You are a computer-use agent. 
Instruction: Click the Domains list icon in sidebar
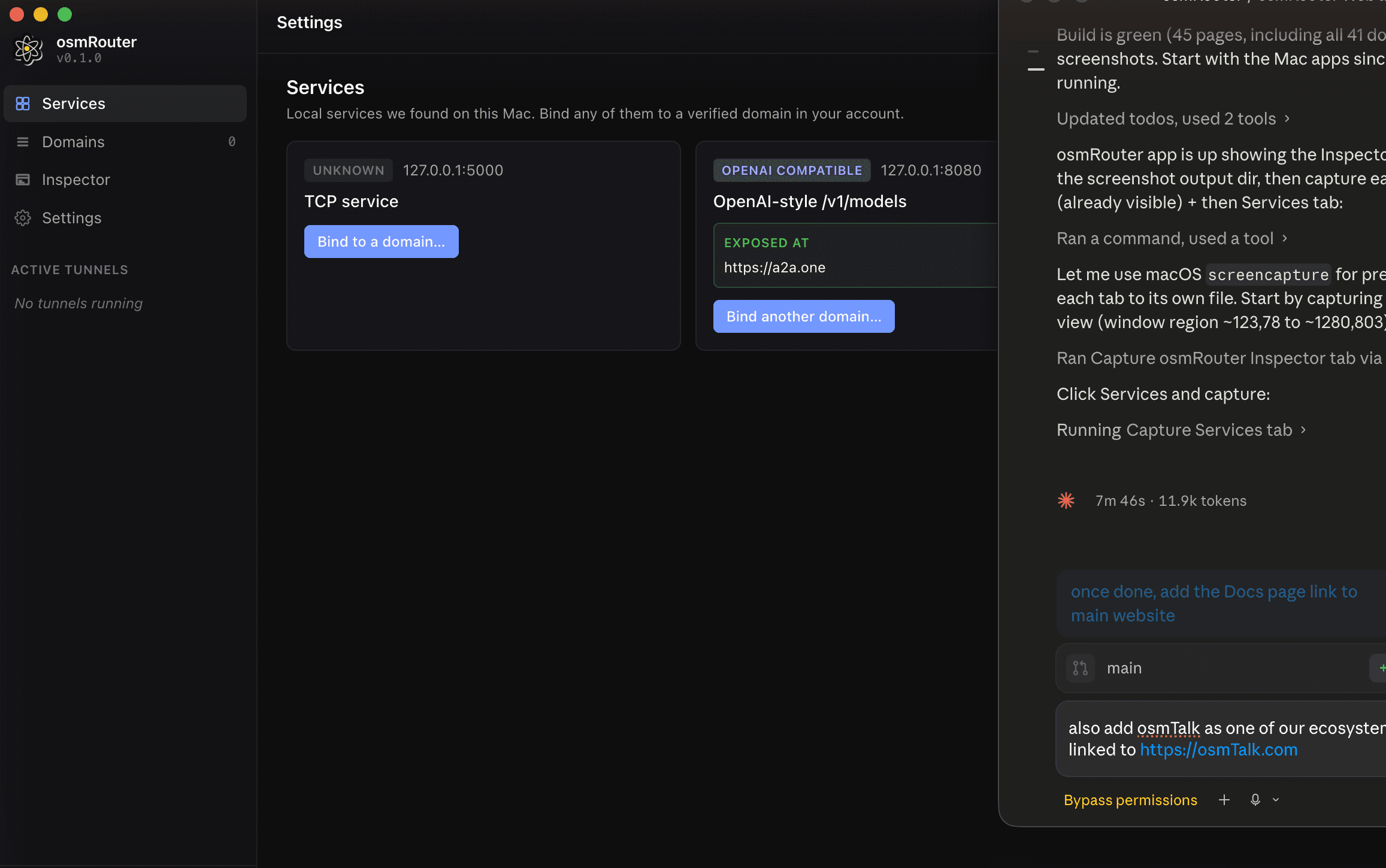[23, 142]
